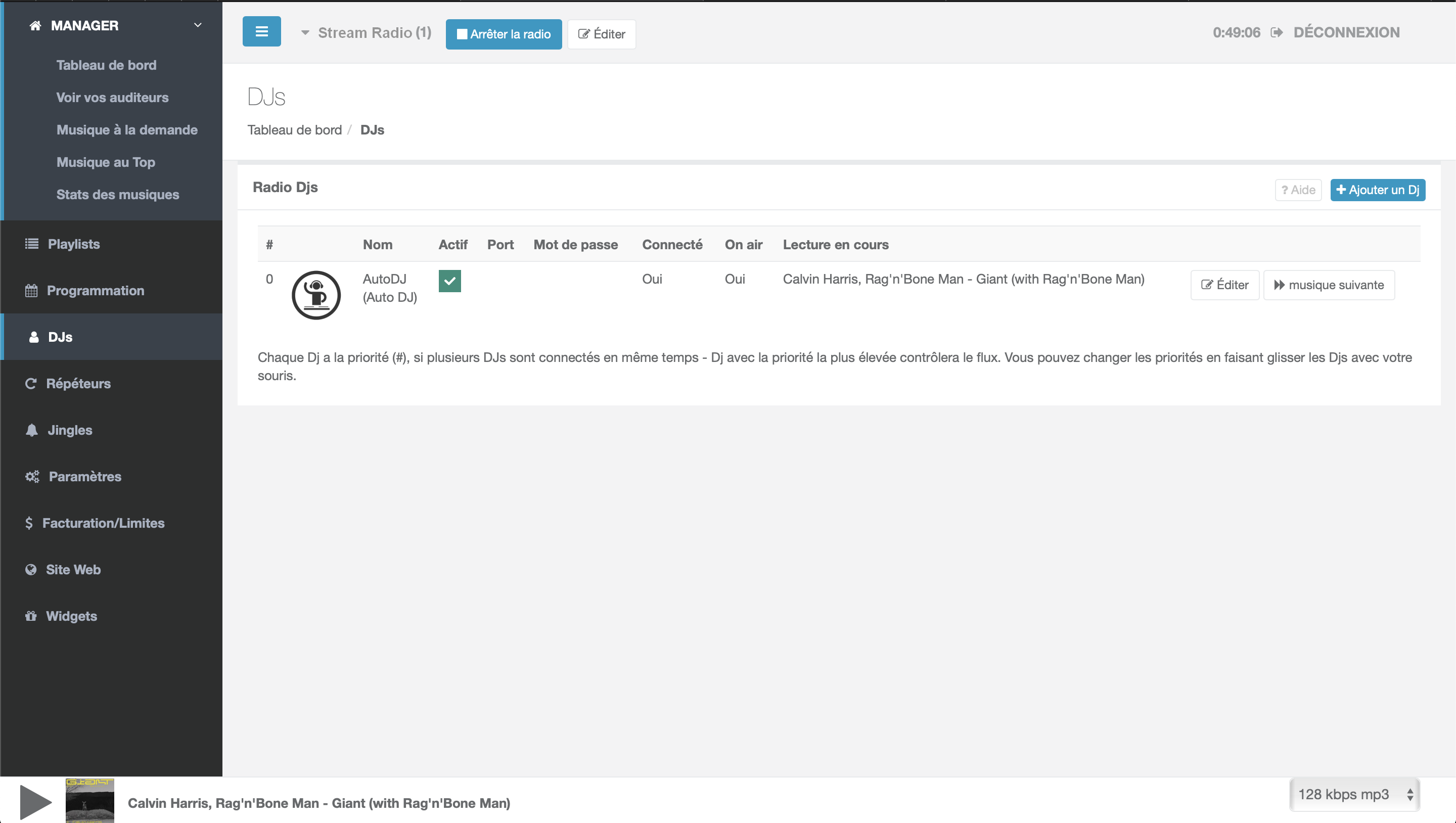The image size is (1456, 823).
Task: Click the AutoDJ avatar icon
Action: tap(316, 295)
